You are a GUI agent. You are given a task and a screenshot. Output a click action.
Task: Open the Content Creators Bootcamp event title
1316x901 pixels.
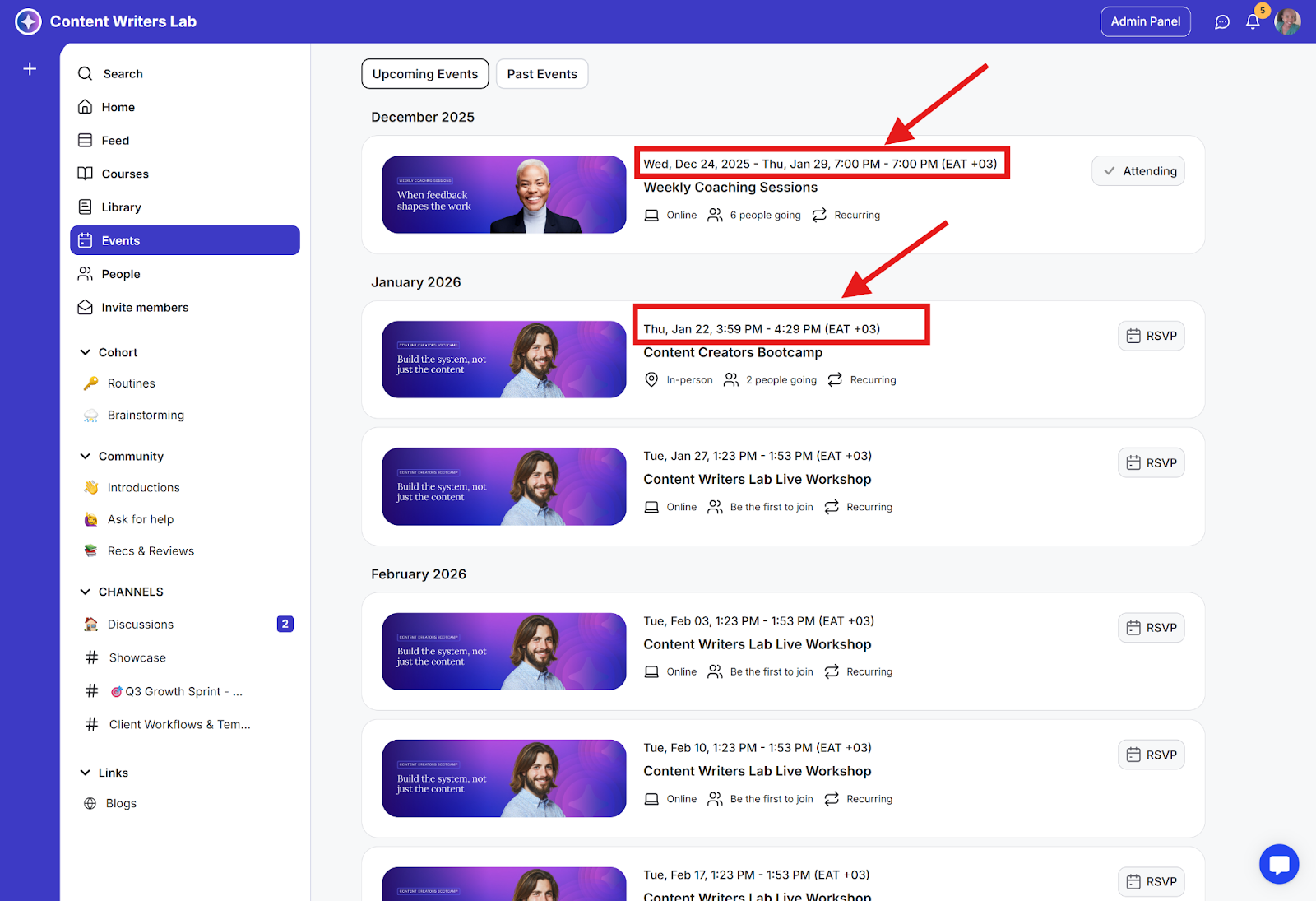(x=733, y=352)
